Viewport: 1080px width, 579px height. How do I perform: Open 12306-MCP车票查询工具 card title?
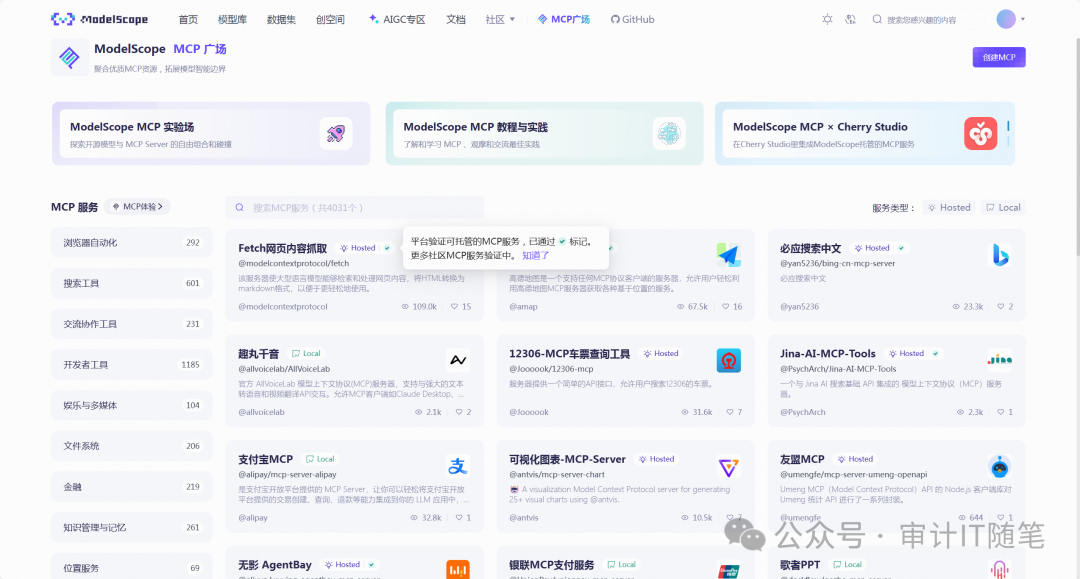570,354
